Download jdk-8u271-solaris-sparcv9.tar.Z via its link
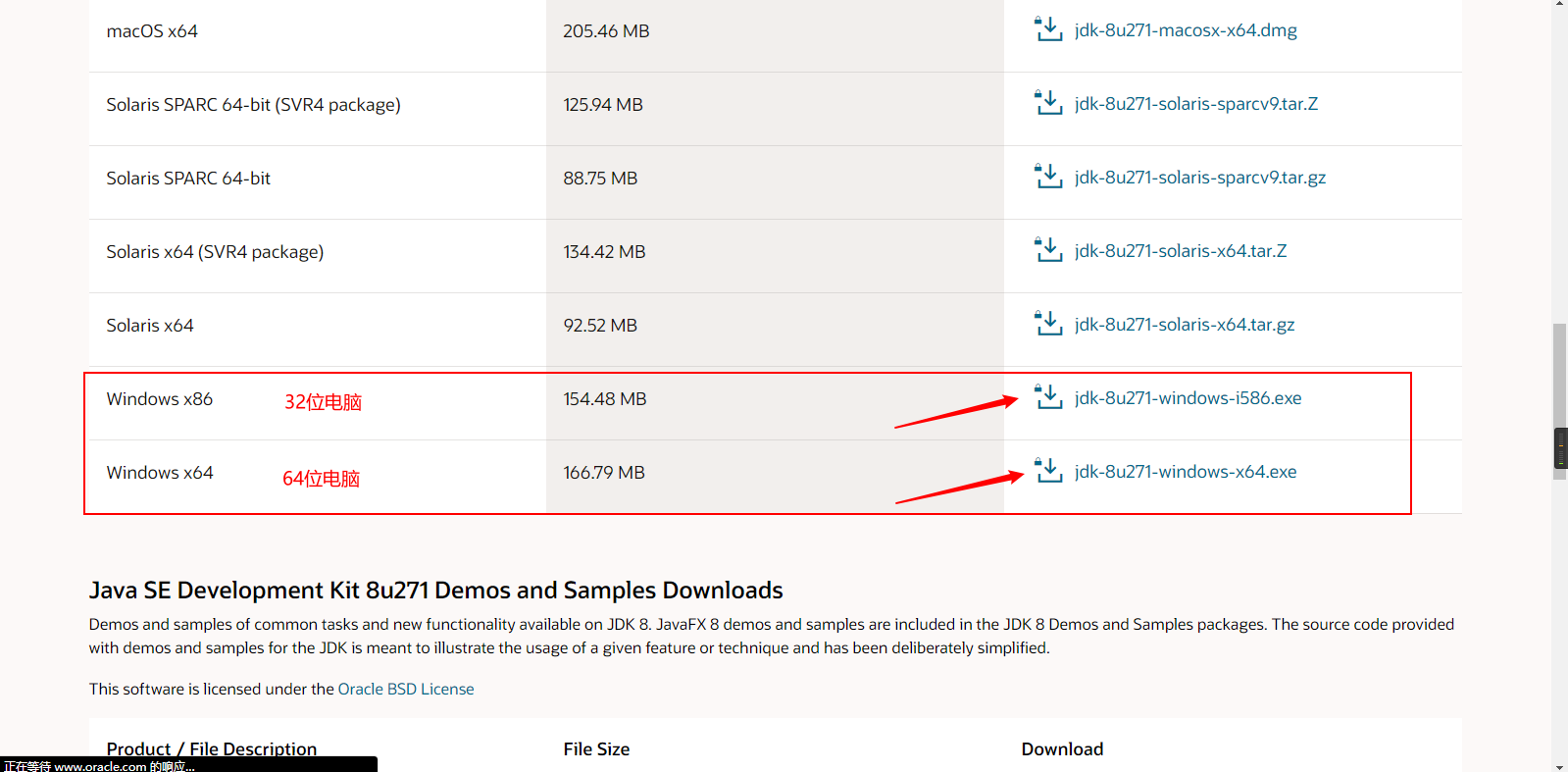Viewport: 1568px width, 772px height. (1195, 104)
